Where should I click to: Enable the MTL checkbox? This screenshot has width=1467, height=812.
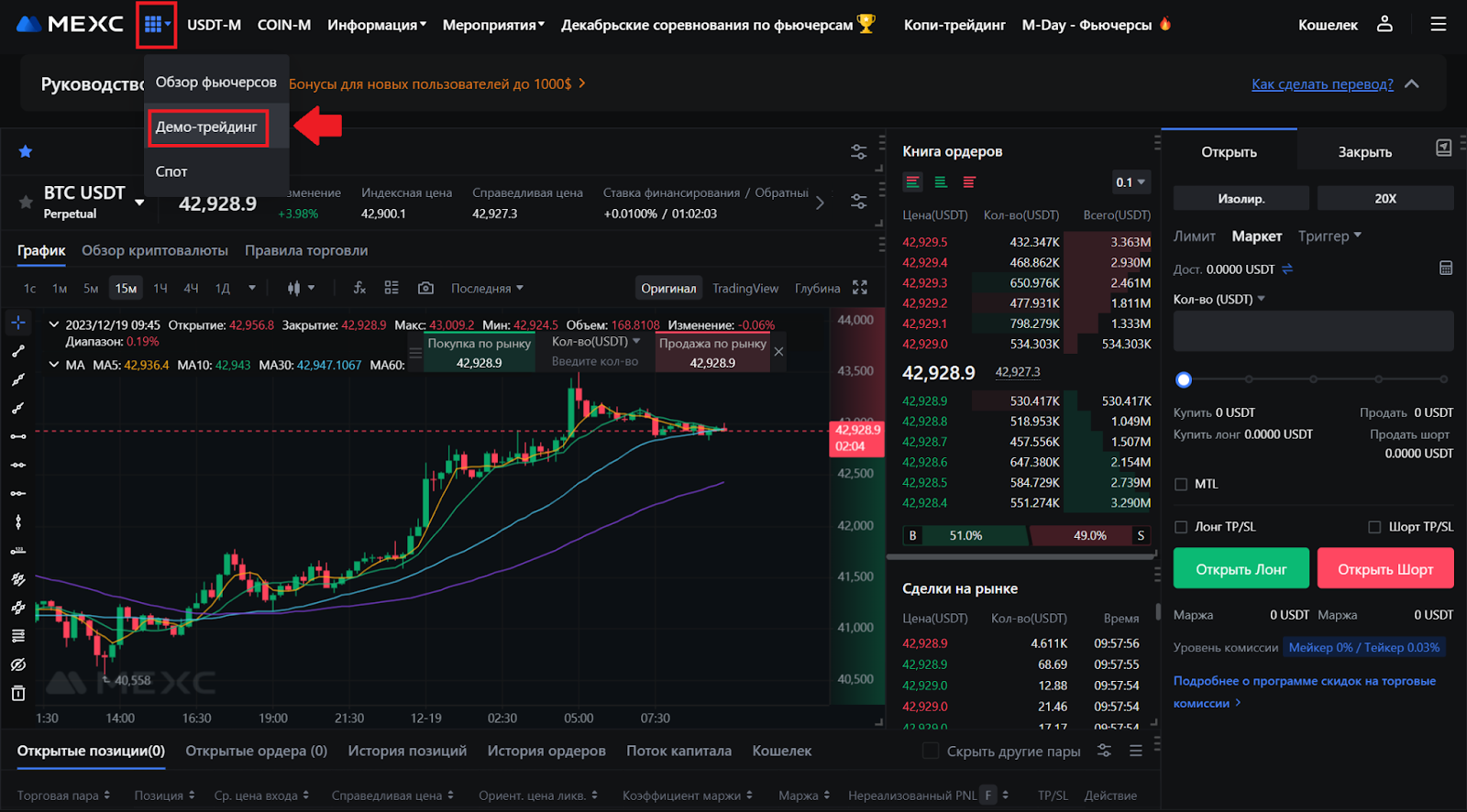click(x=1181, y=484)
